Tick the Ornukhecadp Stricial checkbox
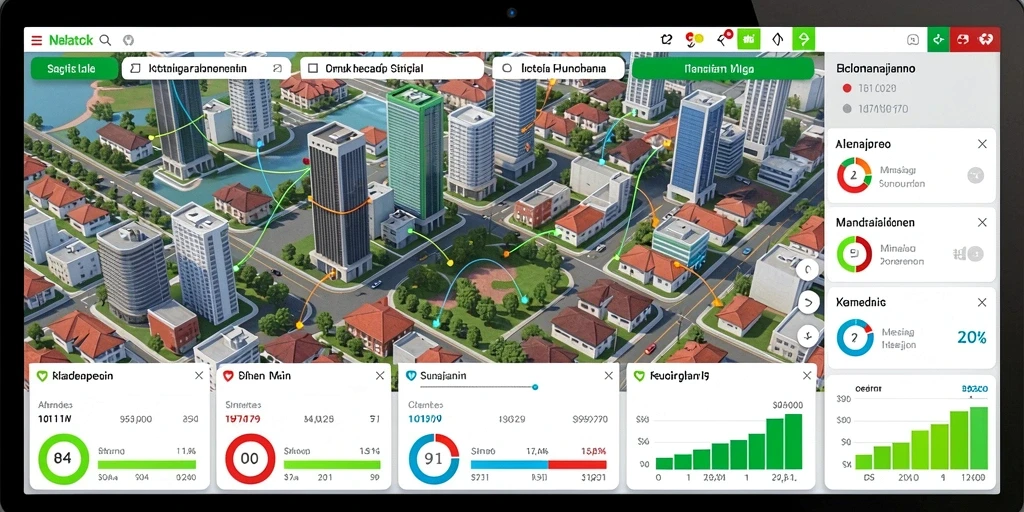The width and height of the screenshot is (1024, 512). coord(312,68)
